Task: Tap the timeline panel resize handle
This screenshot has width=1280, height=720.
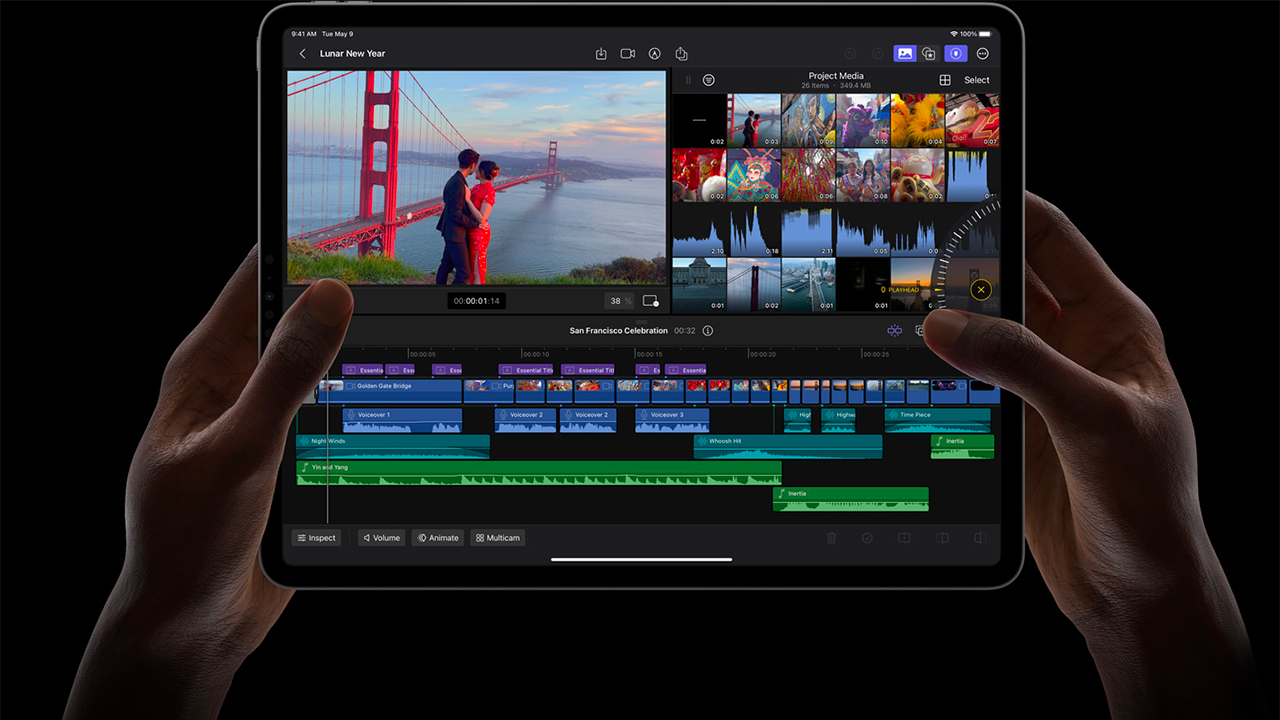Action: click(641, 320)
